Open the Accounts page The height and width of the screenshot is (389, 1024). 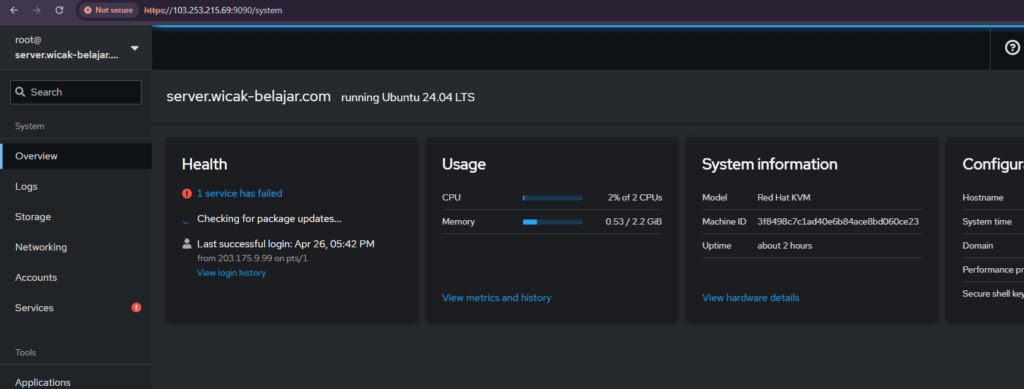76,277
